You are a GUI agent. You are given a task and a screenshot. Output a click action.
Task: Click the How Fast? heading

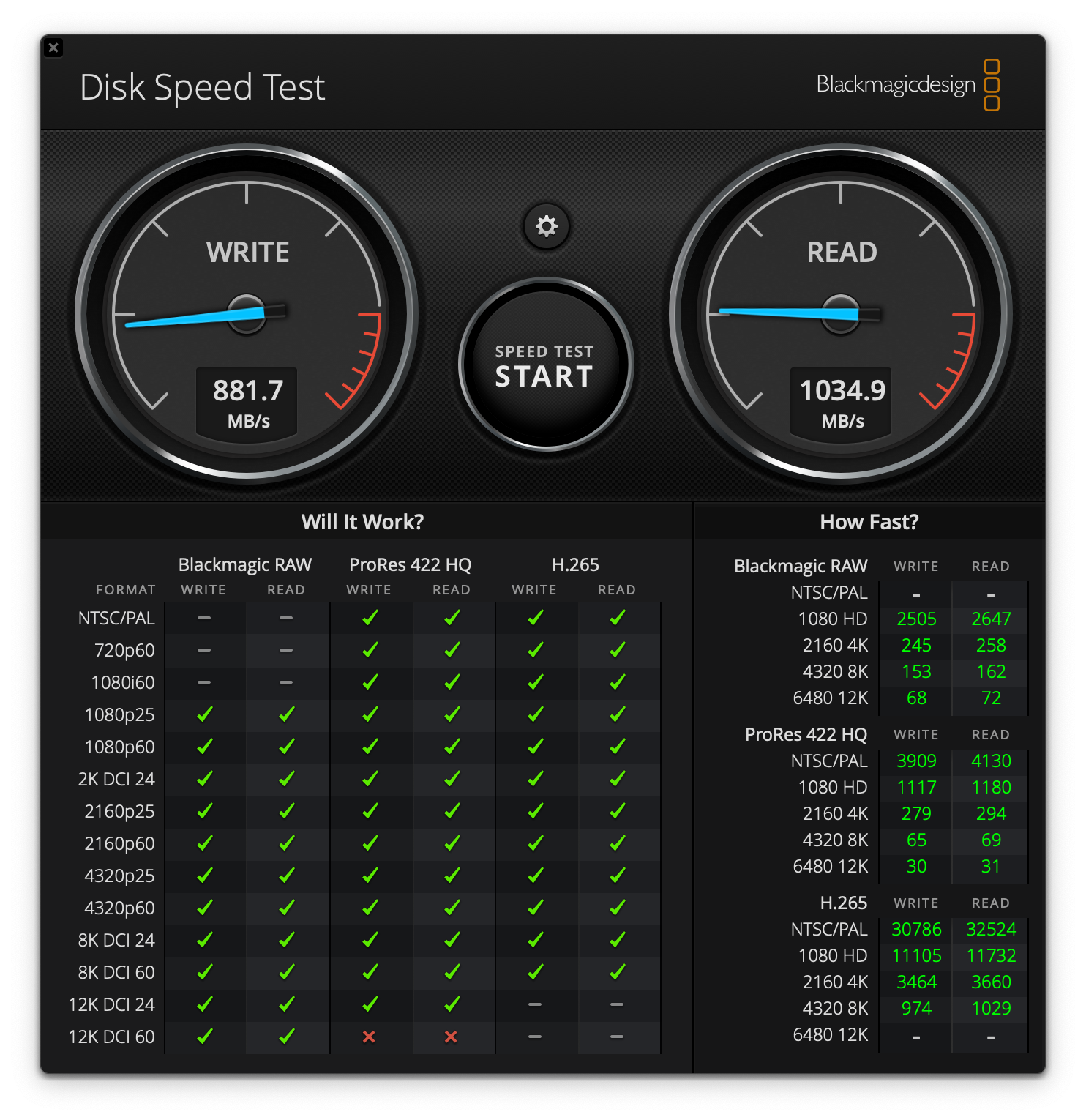pos(869,522)
